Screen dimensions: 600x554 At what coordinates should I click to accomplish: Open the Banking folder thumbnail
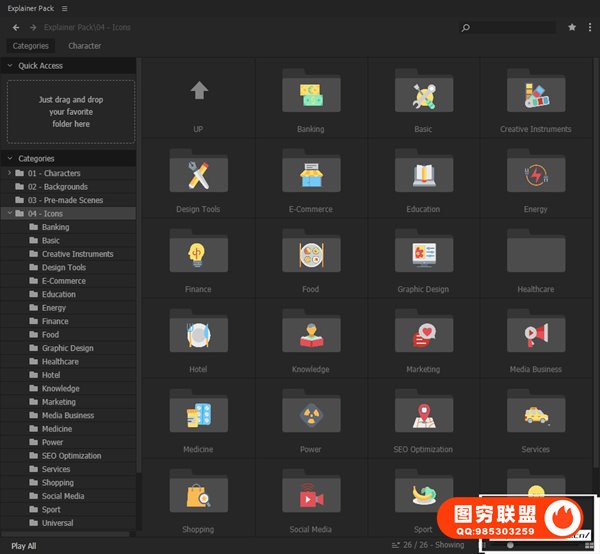[x=310, y=96]
